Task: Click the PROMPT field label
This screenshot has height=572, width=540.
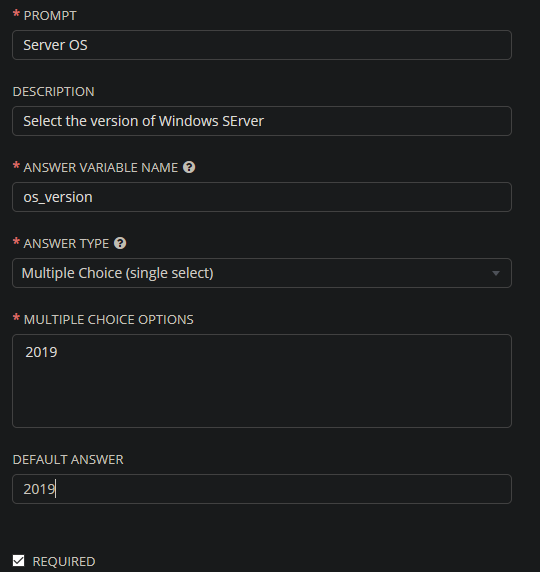Action: [x=50, y=16]
